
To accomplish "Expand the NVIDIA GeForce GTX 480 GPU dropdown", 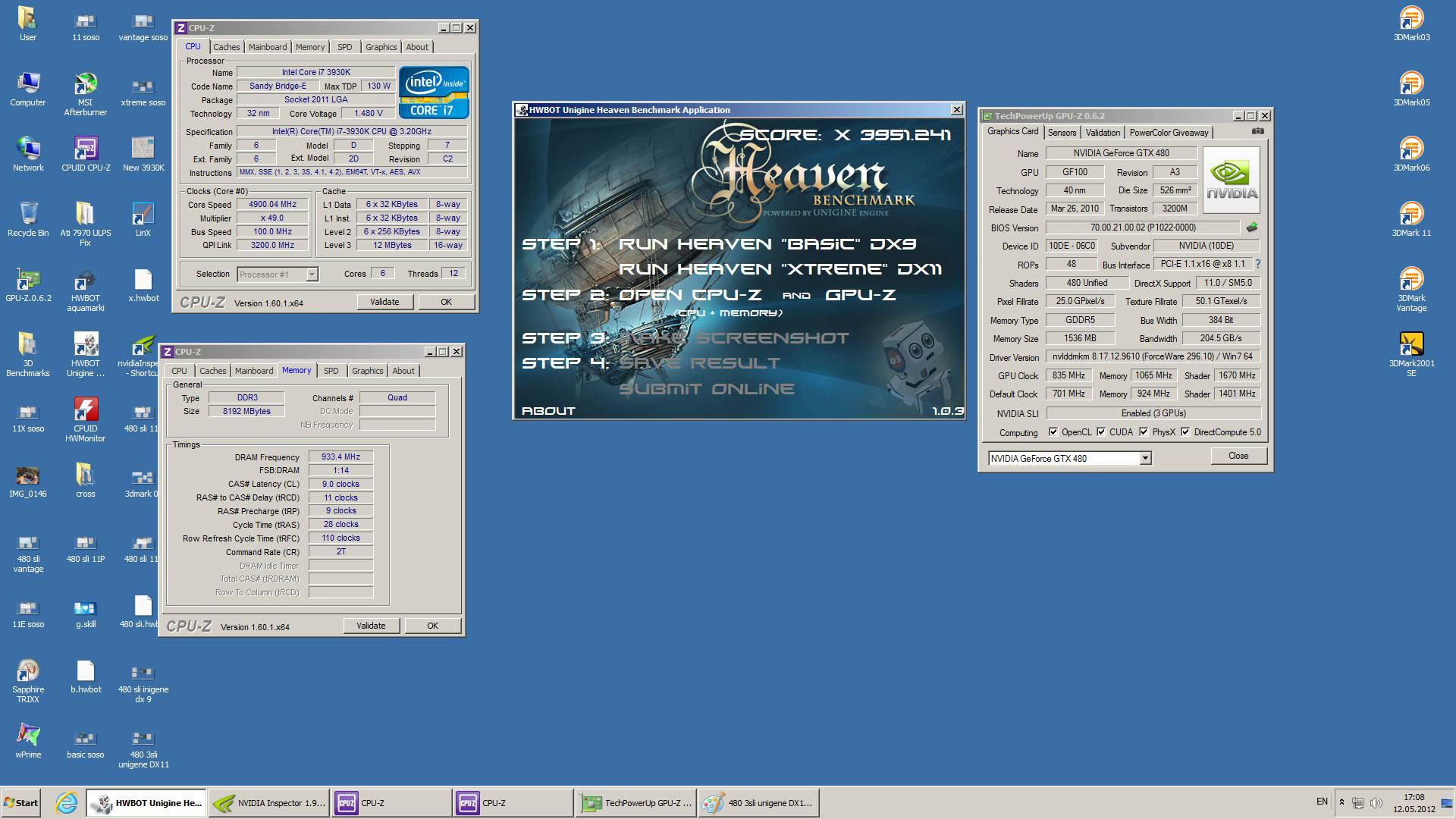I will click(x=1145, y=458).
